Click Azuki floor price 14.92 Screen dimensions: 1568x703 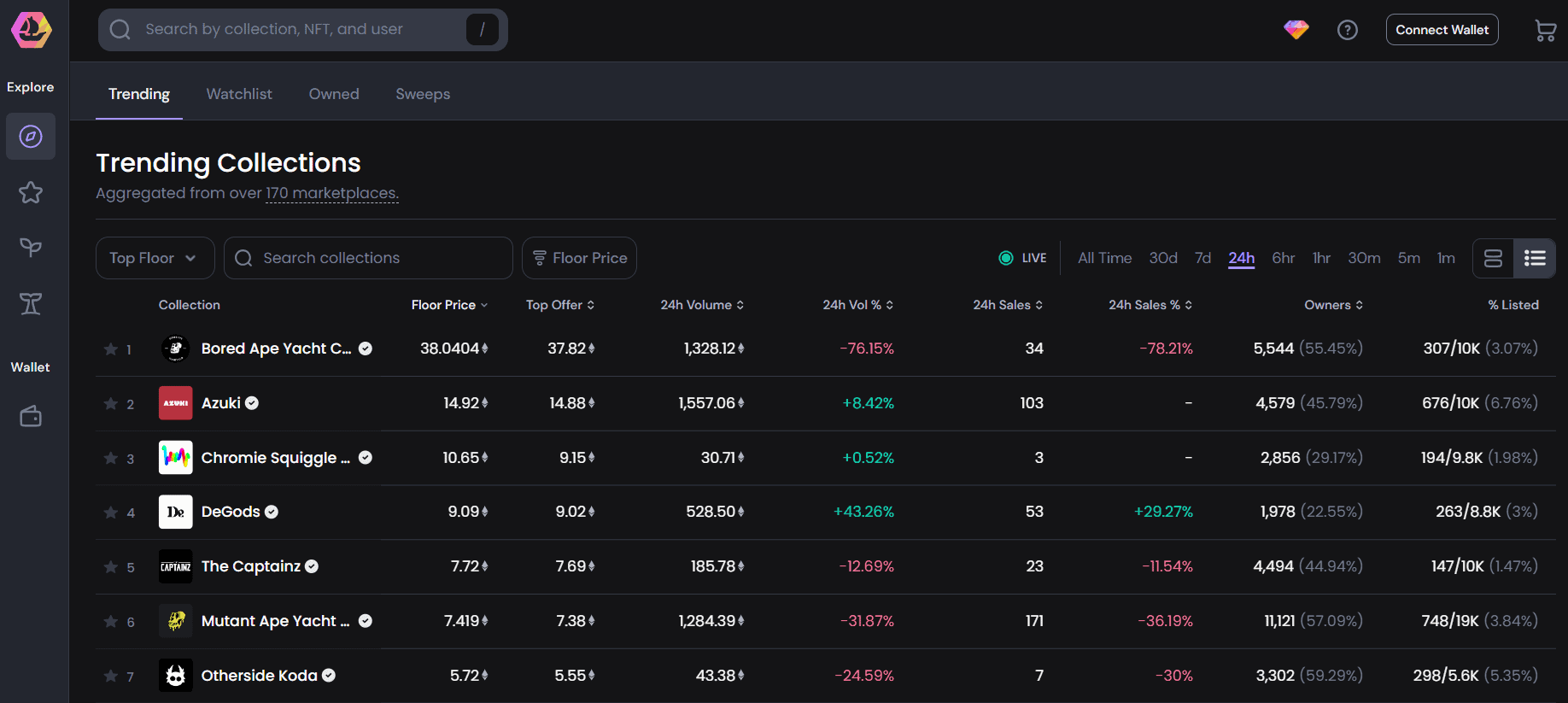465,403
